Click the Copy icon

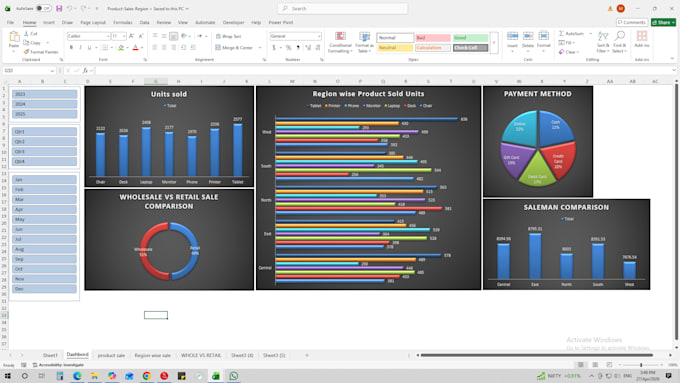[26, 43]
